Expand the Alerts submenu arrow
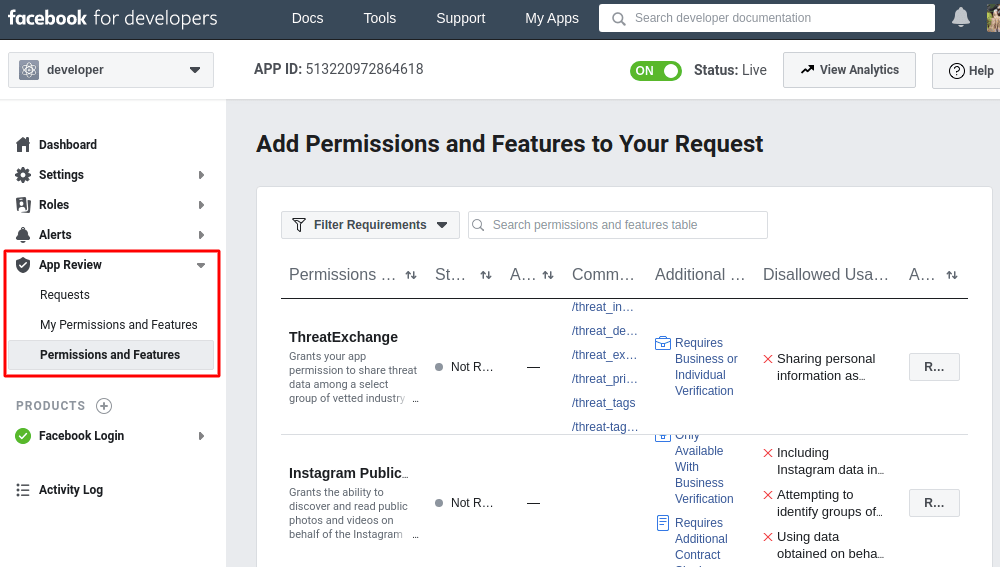 coord(201,235)
